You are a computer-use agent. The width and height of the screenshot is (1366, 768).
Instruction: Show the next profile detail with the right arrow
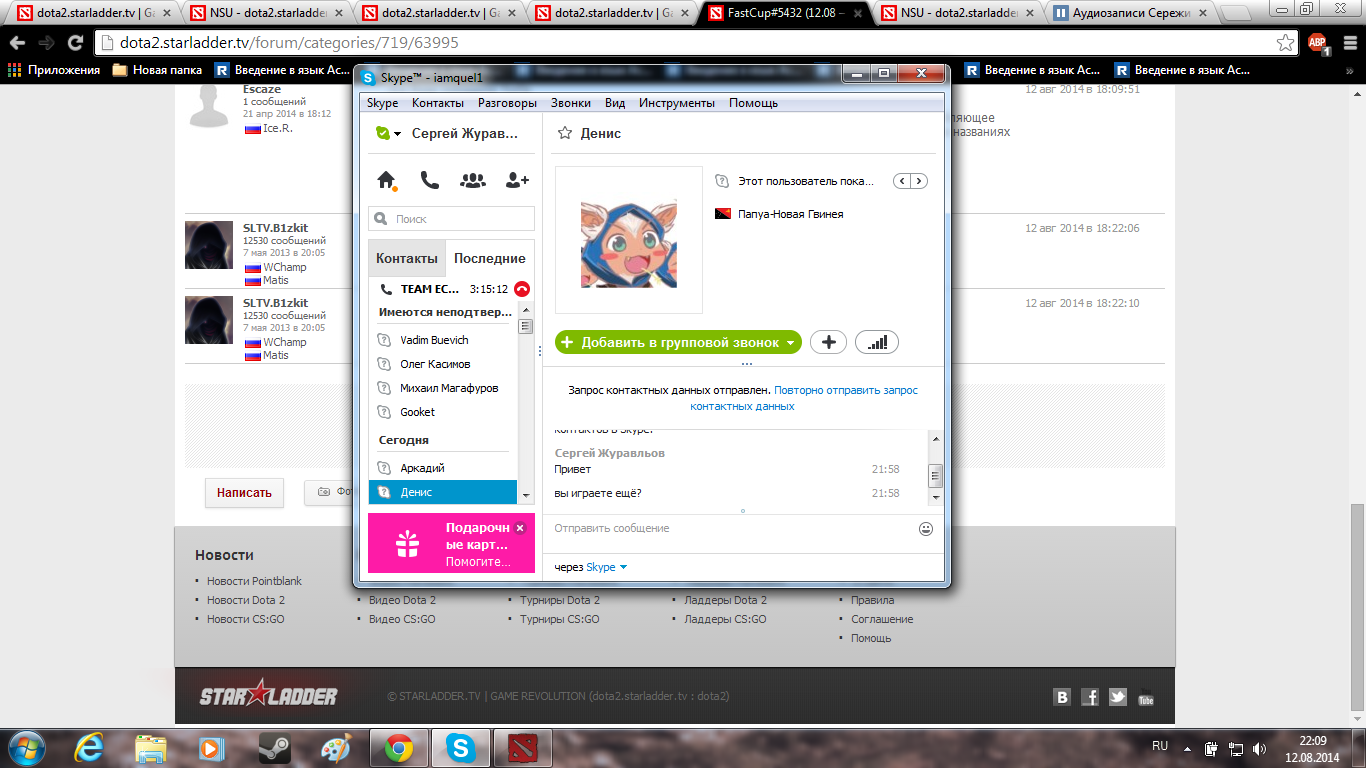point(919,181)
